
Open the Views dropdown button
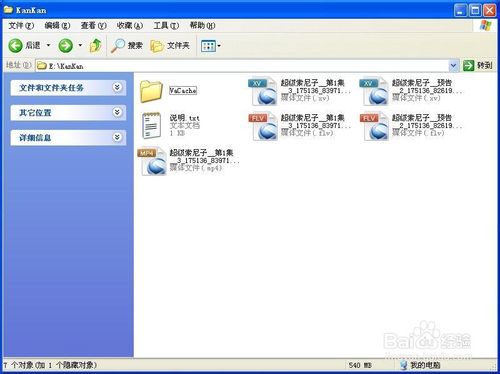pos(211,46)
